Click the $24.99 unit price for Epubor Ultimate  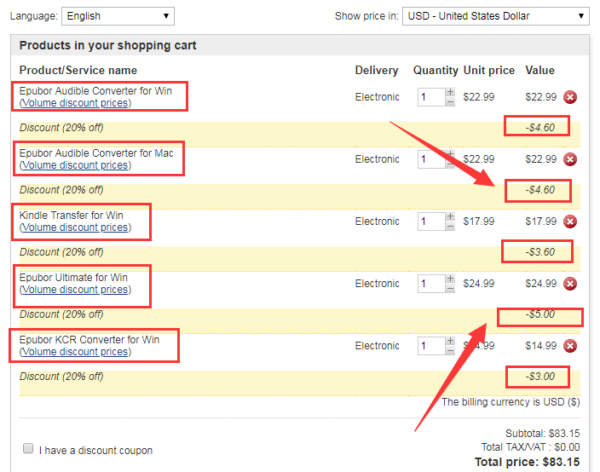[x=479, y=284]
